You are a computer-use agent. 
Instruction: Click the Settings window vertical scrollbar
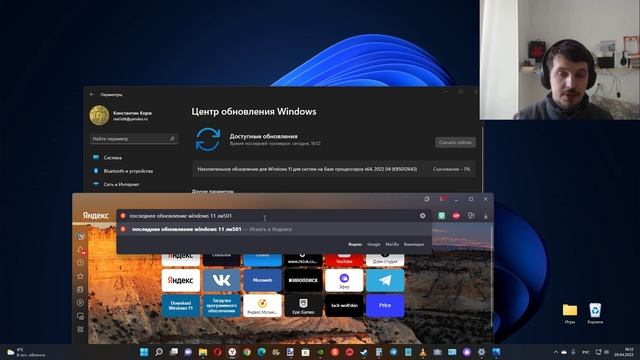pos(482,159)
